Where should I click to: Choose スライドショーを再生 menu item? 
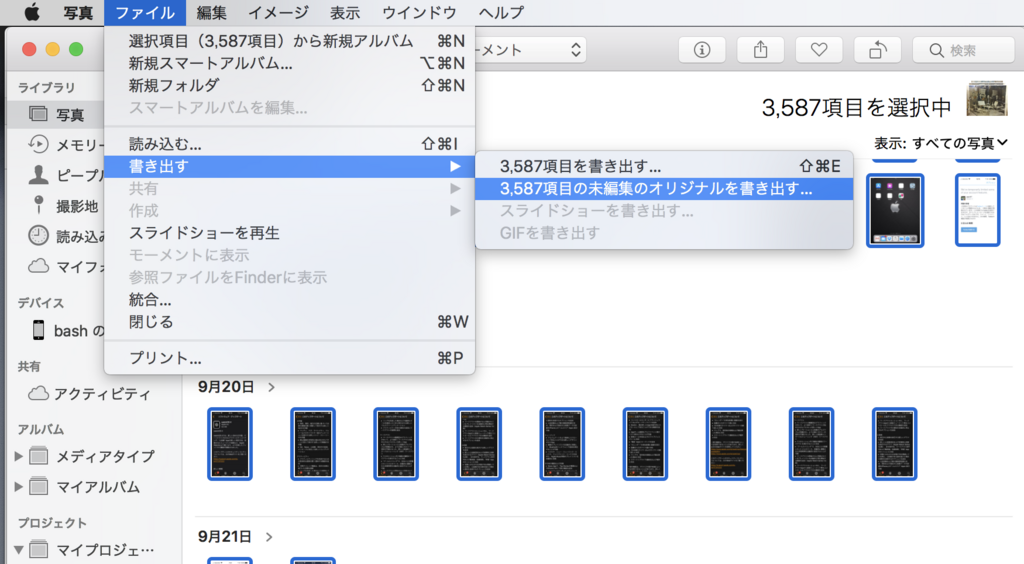click(289, 233)
